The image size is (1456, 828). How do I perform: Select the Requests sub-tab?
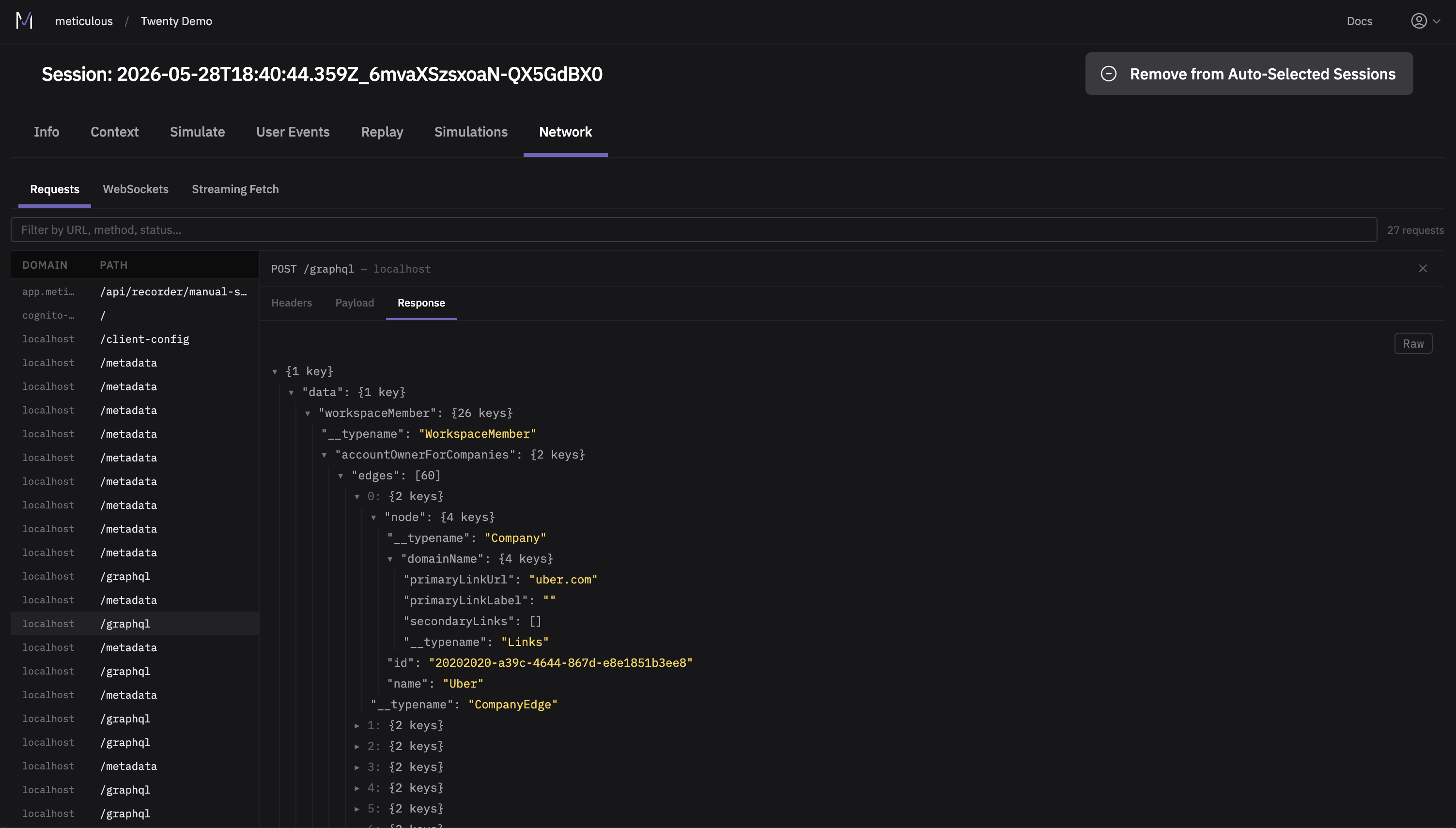(x=55, y=189)
